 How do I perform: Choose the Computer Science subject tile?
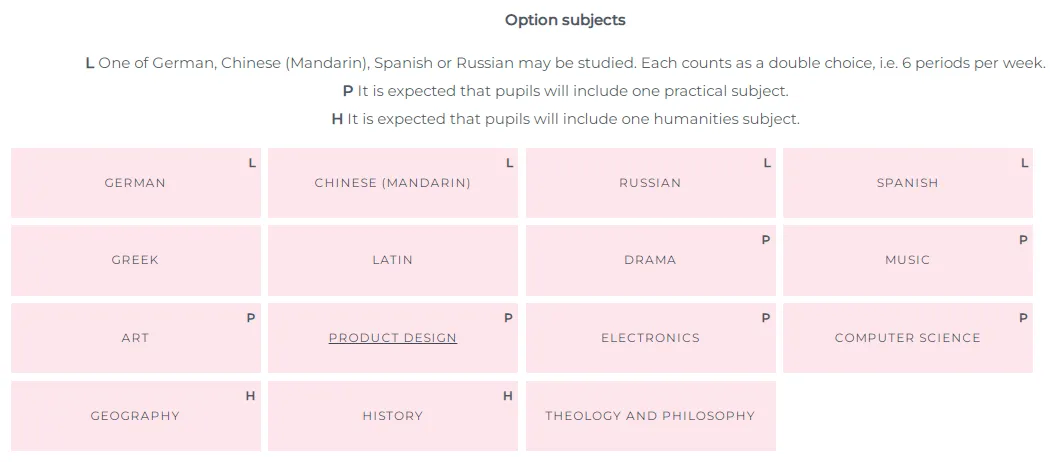click(907, 338)
